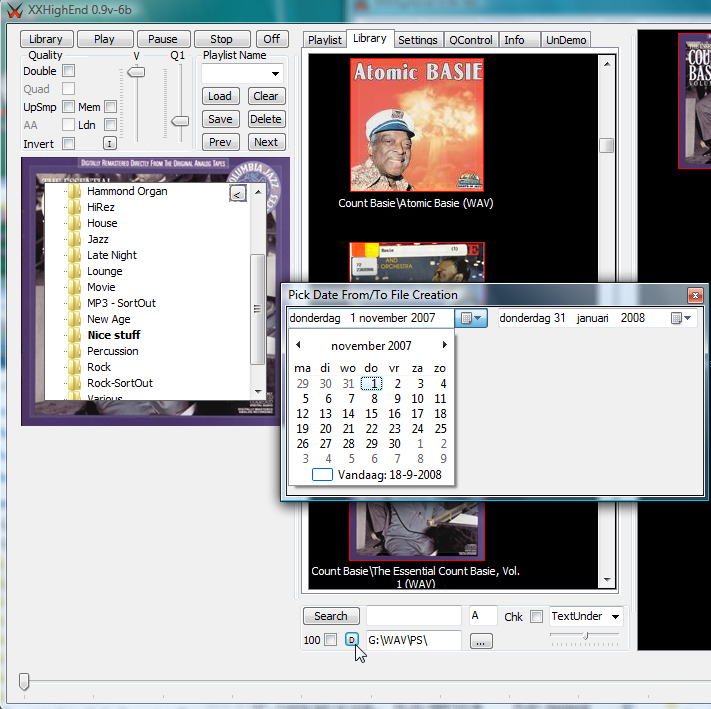Click the G:\WAV\PS\ path field
This screenshot has height=709, width=711.
click(x=414, y=640)
